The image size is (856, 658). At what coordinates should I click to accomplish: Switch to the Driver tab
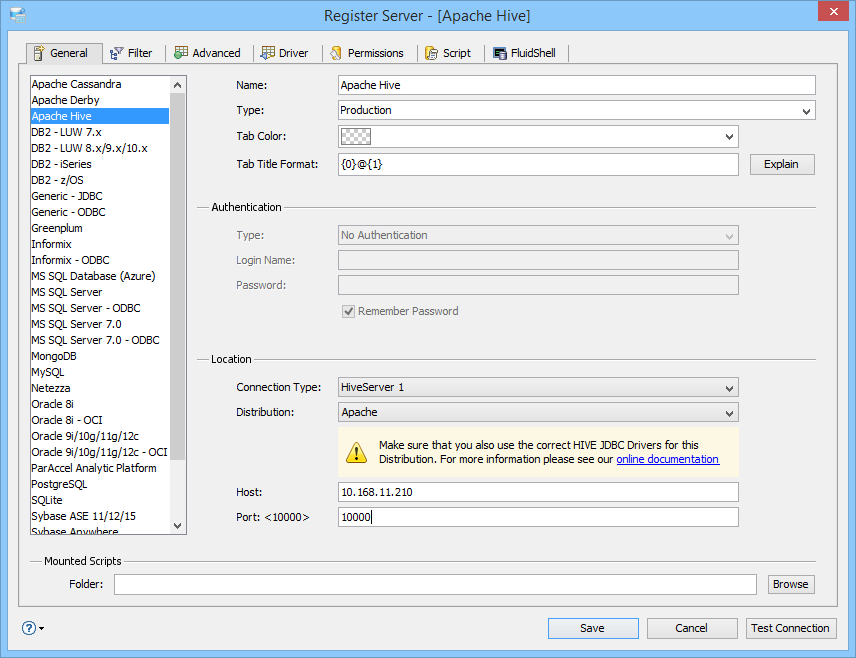285,53
